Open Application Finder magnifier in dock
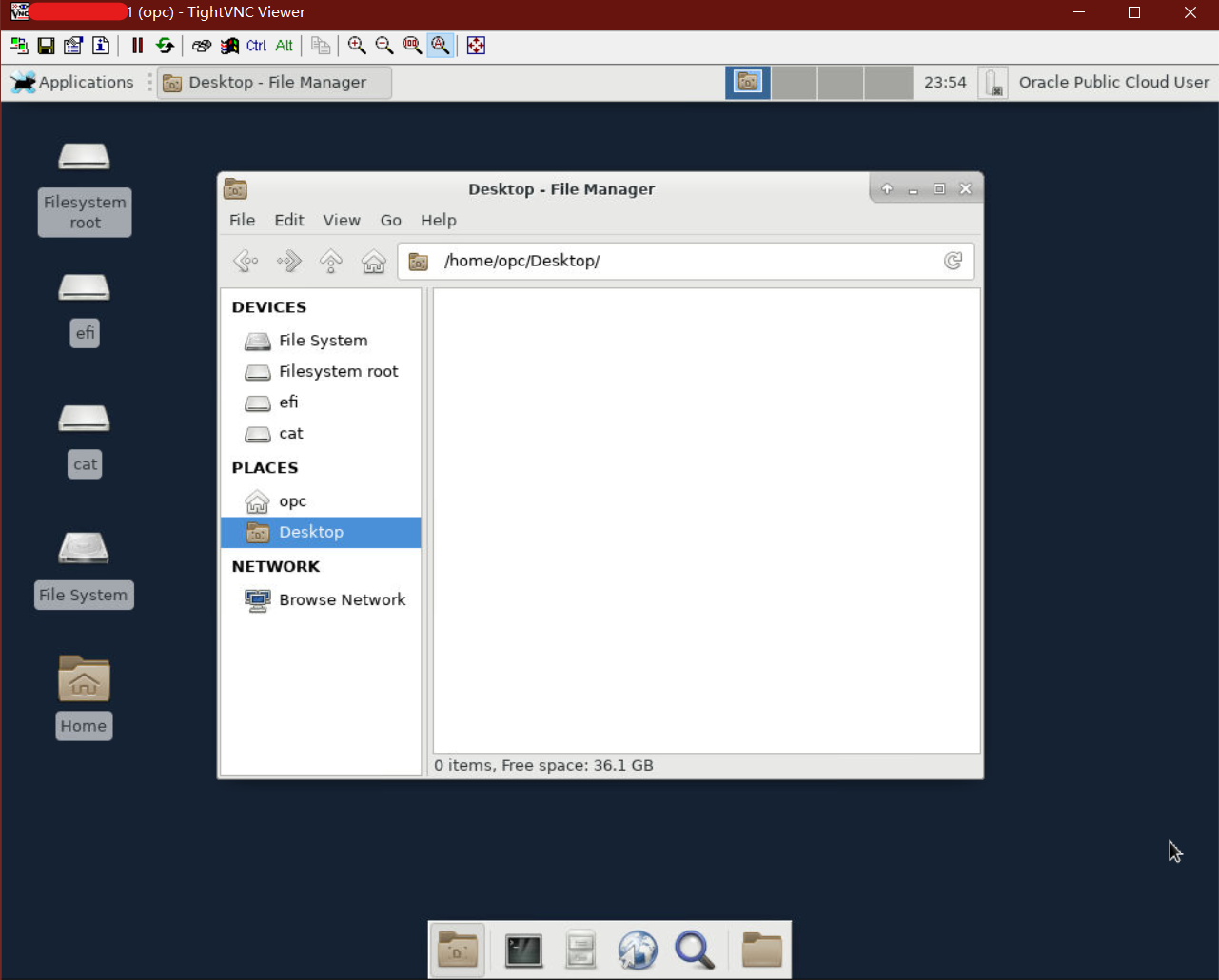Image resolution: width=1219 pixels, height=980 pixels. click(695, 950)
